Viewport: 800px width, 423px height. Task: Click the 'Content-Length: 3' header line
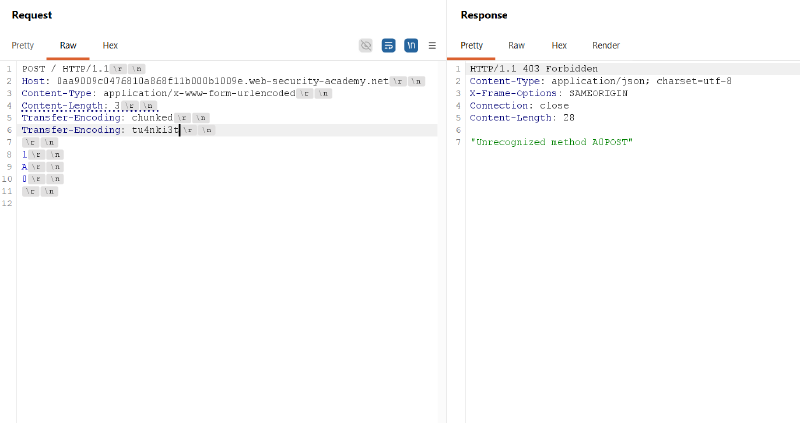[x=70, y=106]
